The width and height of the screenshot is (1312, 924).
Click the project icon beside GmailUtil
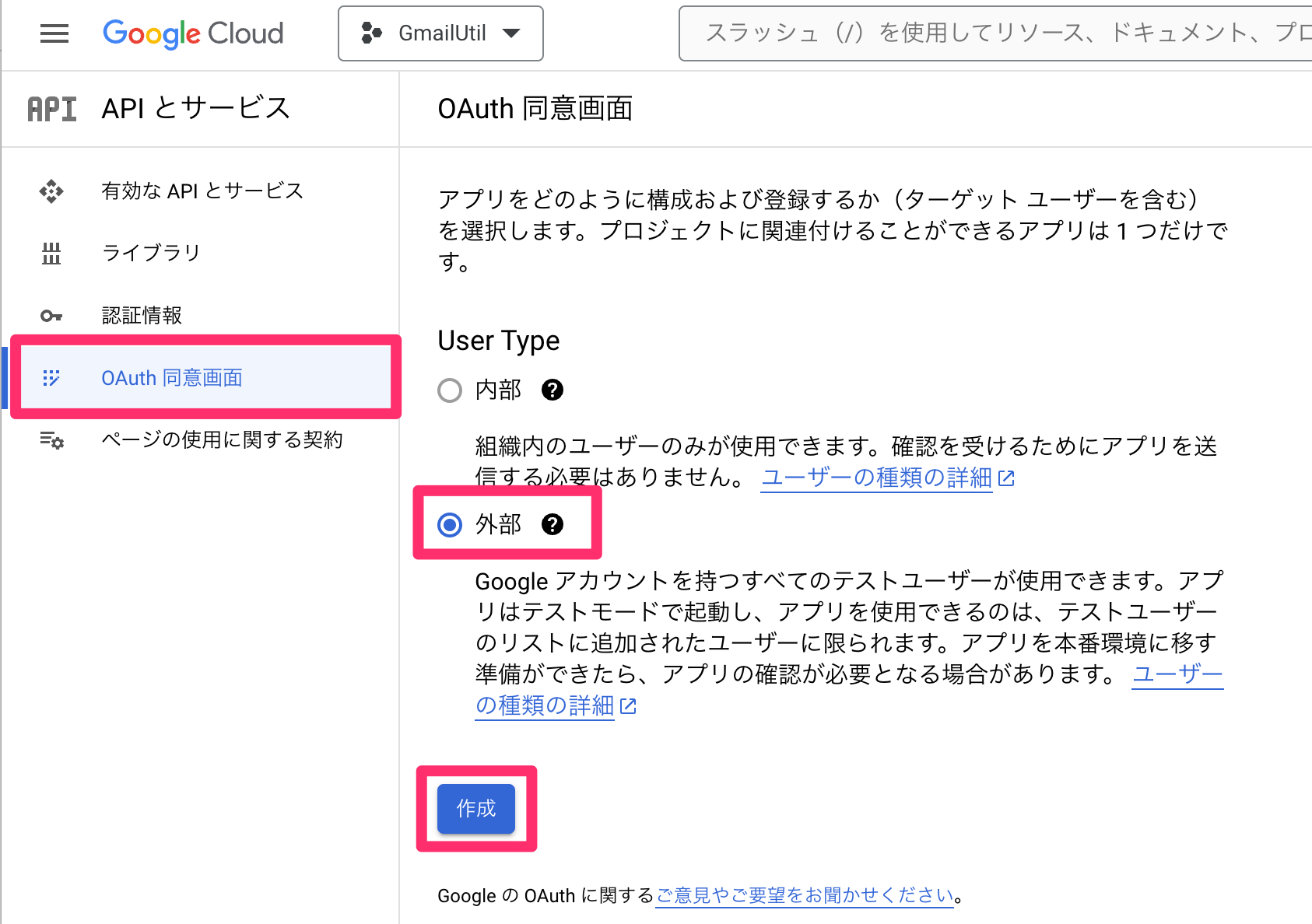tap(372, 33)
